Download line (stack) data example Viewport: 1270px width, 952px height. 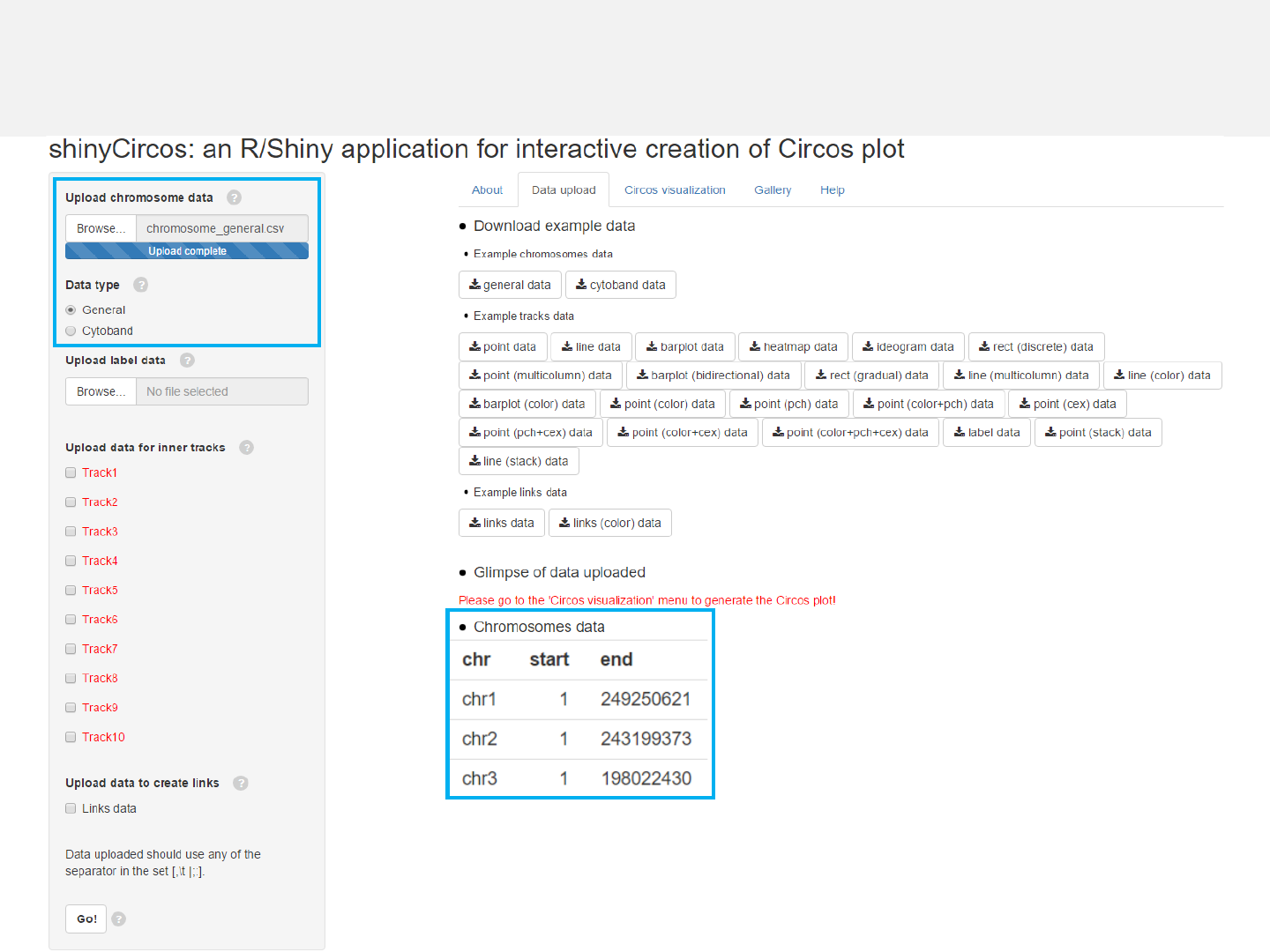coord(519,461)
